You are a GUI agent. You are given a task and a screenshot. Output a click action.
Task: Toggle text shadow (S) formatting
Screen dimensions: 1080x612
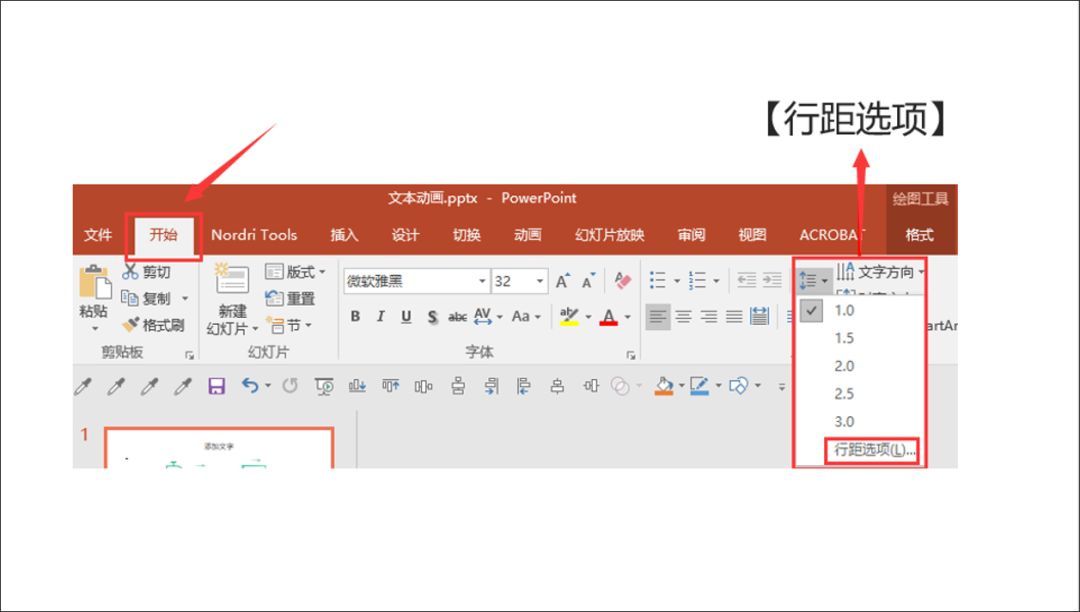(432, 317)
